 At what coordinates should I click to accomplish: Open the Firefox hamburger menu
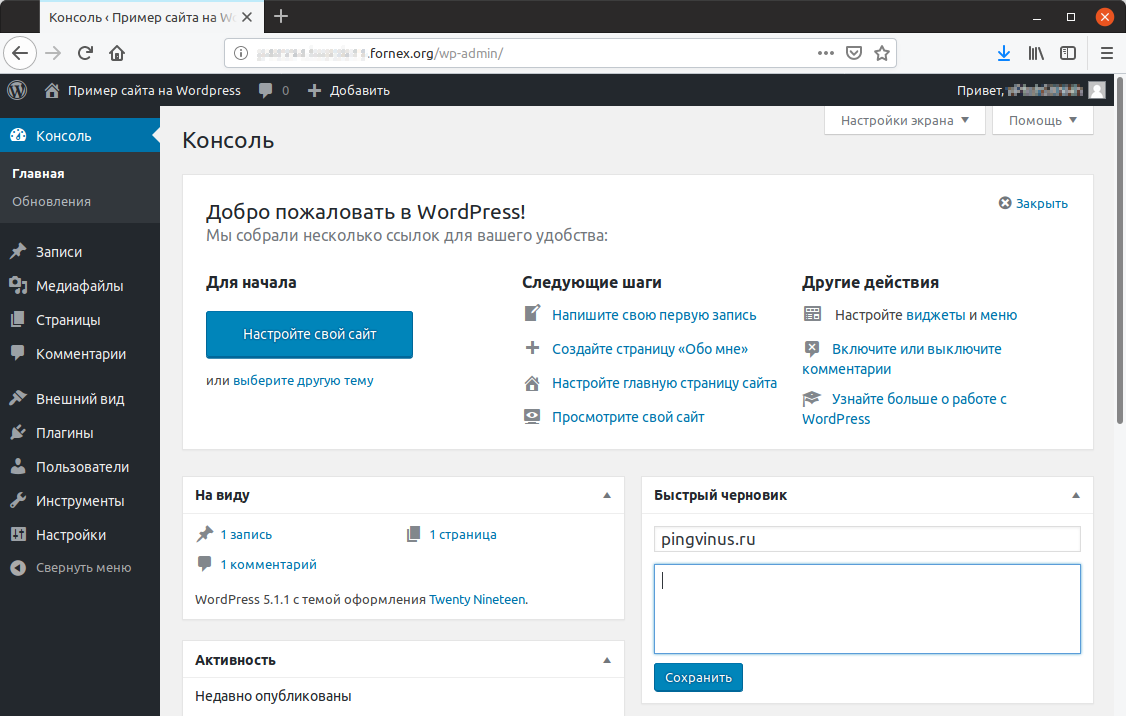tap(1106, 53)
